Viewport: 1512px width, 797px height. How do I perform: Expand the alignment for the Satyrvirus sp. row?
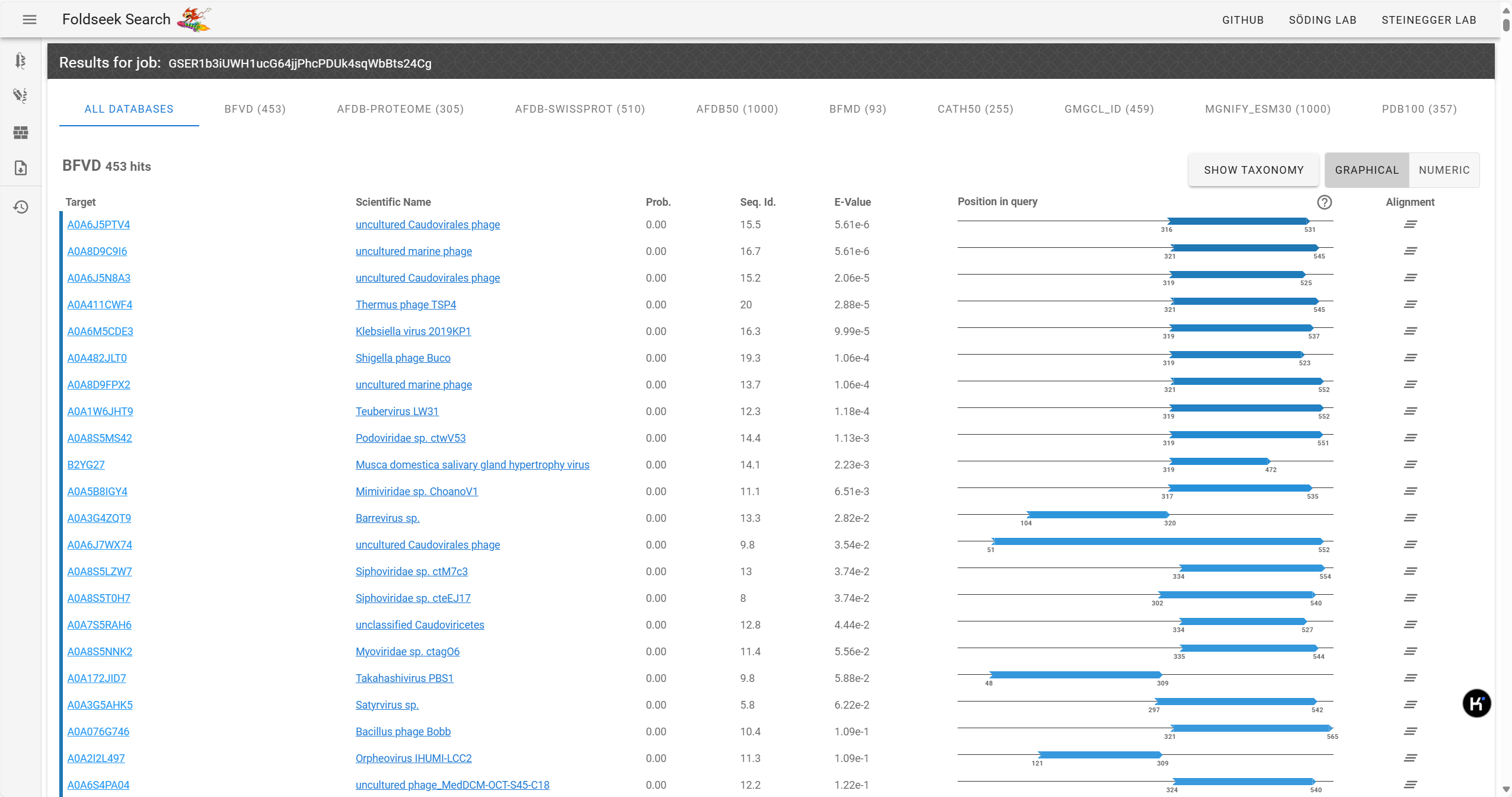pyautogui.click(x=1410, y=705)
